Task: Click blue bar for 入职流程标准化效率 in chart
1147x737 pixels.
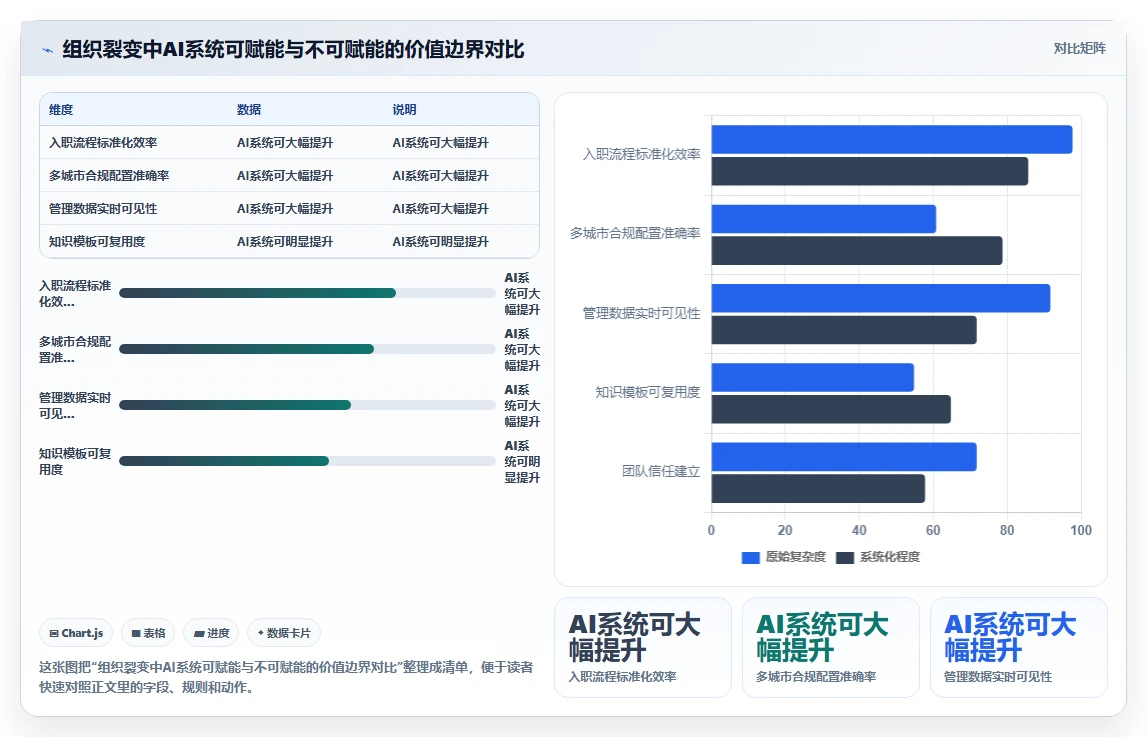Action: pyautogui.click(x=892, y=140)
